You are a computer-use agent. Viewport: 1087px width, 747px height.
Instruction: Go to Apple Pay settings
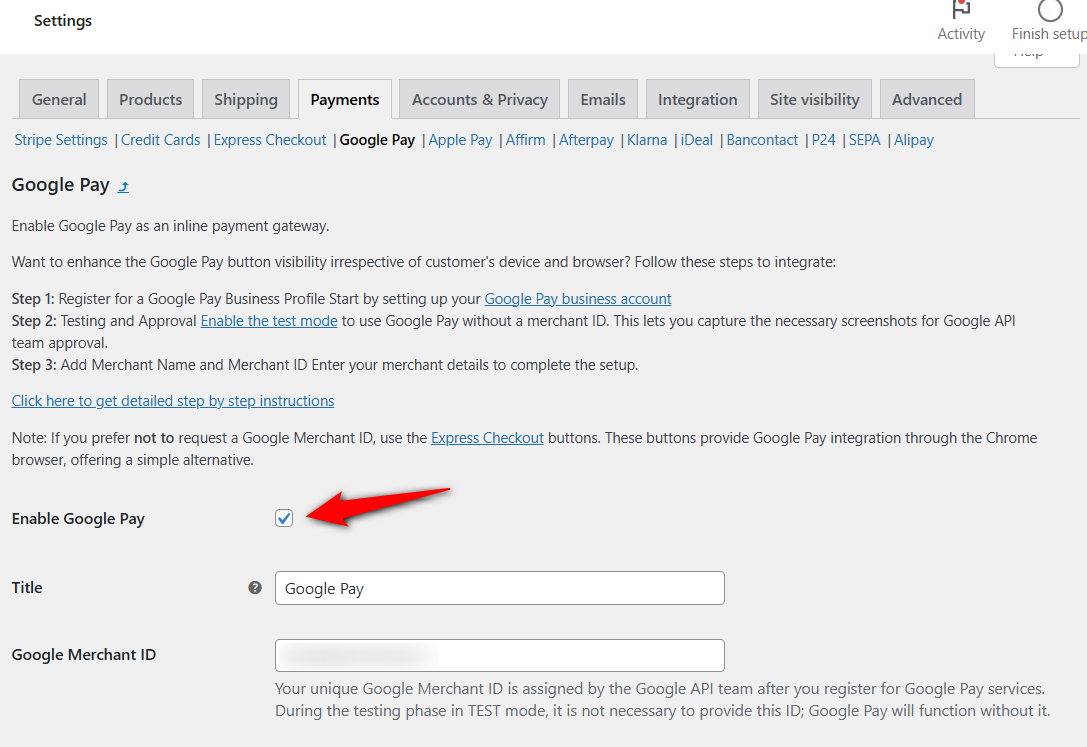click(459, 140)
